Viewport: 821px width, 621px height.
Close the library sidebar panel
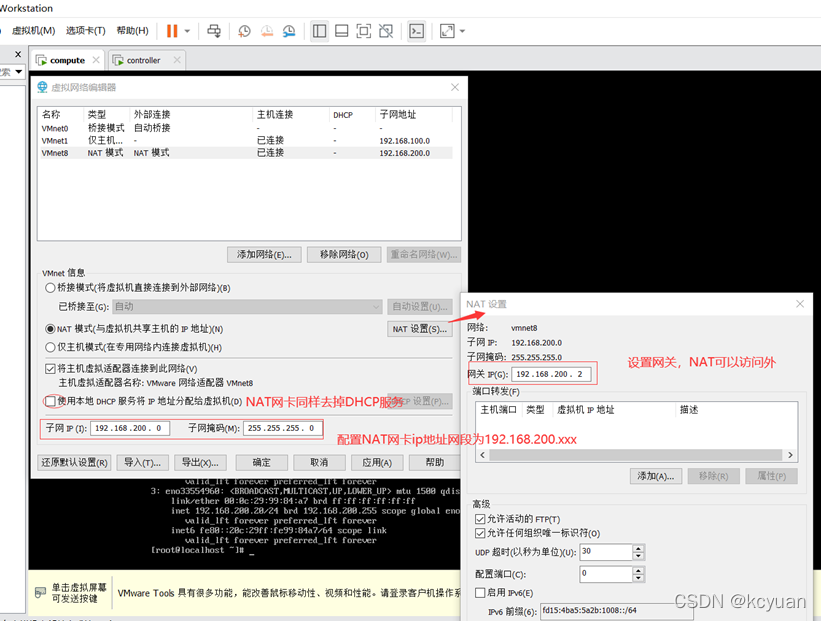coord(18,54)
